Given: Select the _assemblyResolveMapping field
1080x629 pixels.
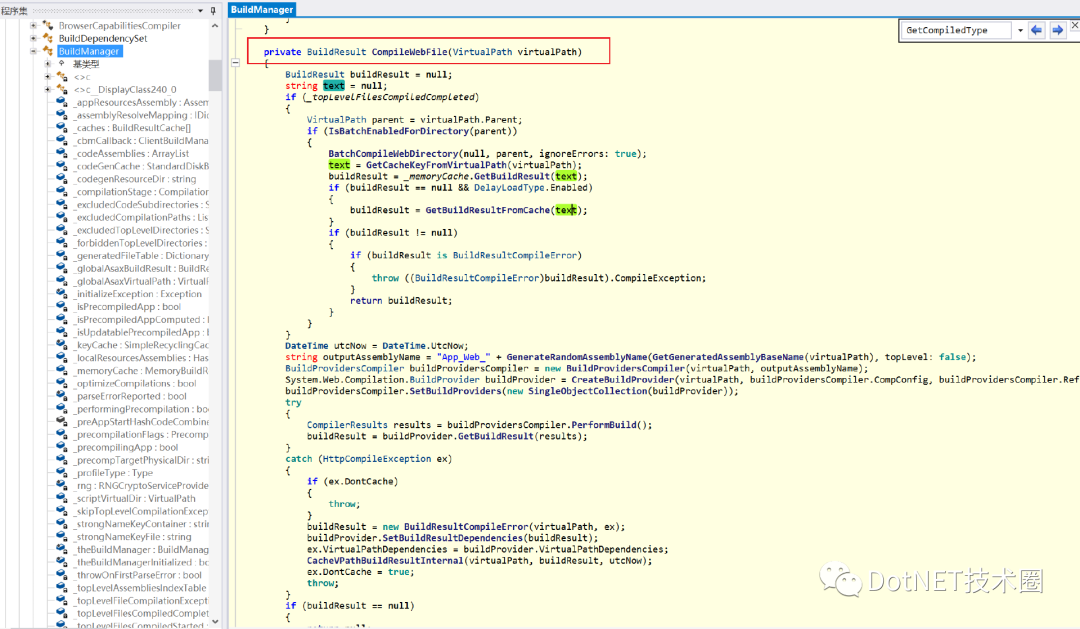Looking at the screenshot, I should pyautogui.click(x=141, y=115).
